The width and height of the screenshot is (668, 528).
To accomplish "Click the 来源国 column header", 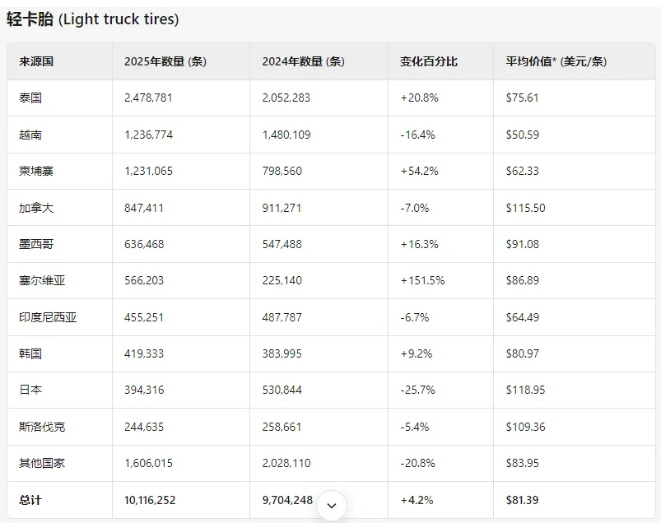I will pyautogui.click(x=36, y=61).
